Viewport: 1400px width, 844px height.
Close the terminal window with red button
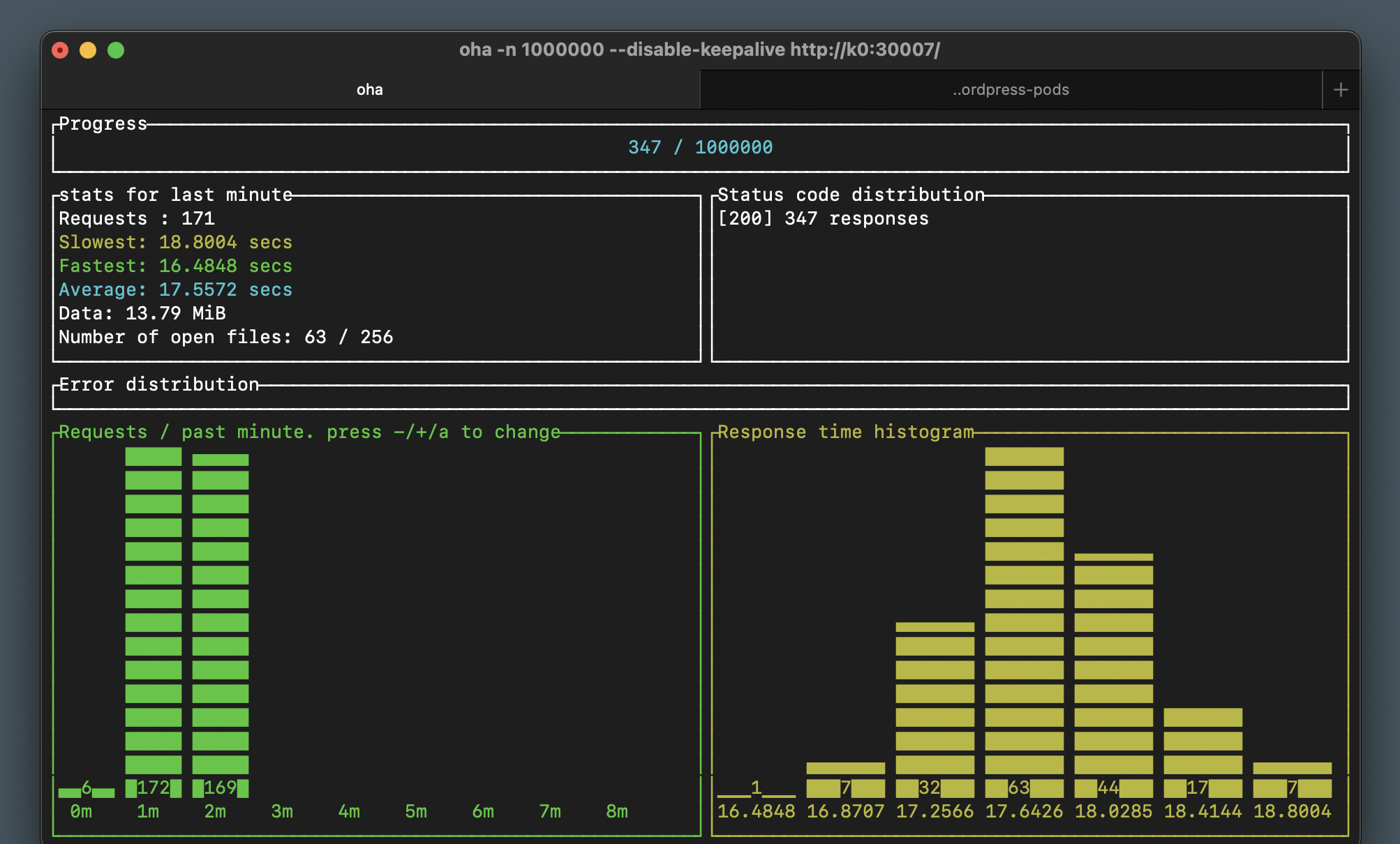point(60,50)
